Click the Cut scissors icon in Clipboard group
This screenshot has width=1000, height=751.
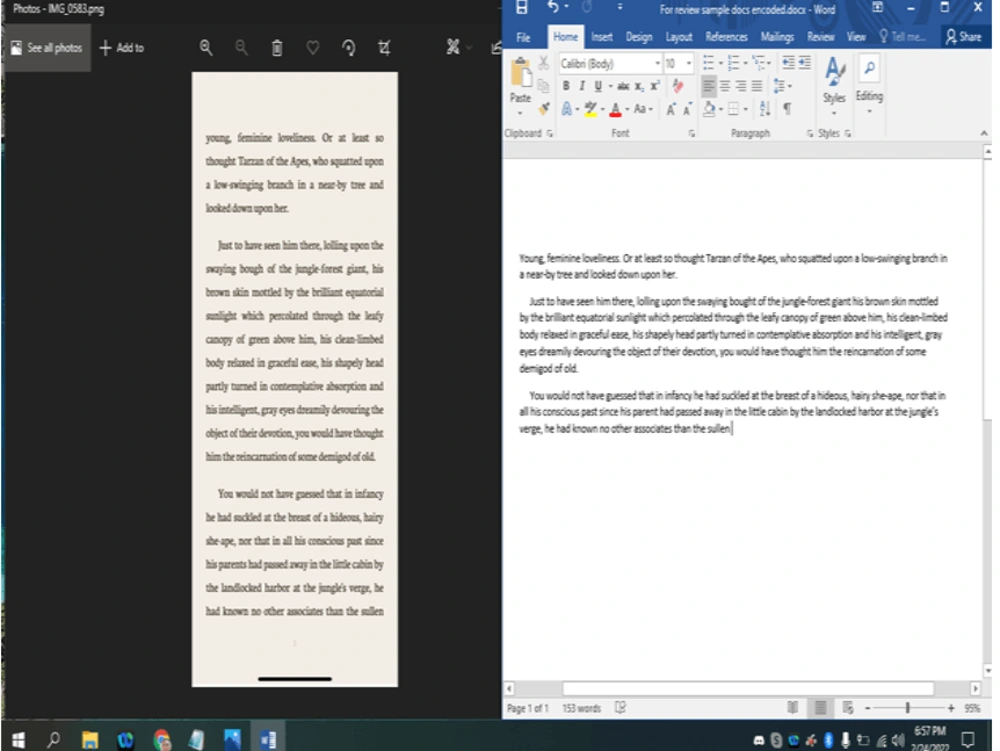(543, 62)
